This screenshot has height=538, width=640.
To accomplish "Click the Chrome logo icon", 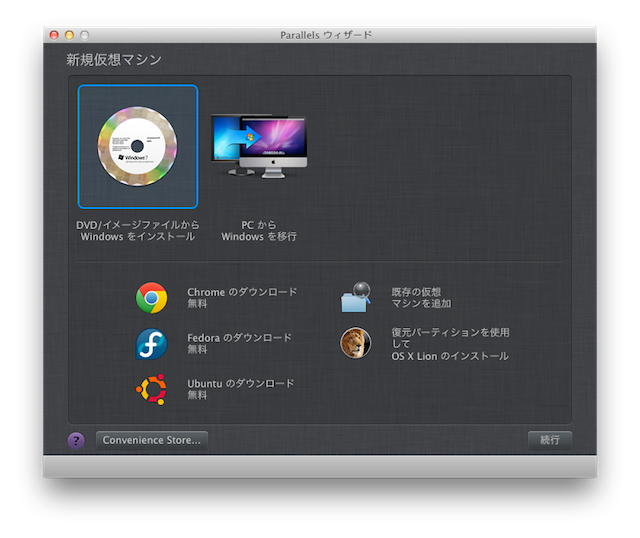I will click(151, 298).
